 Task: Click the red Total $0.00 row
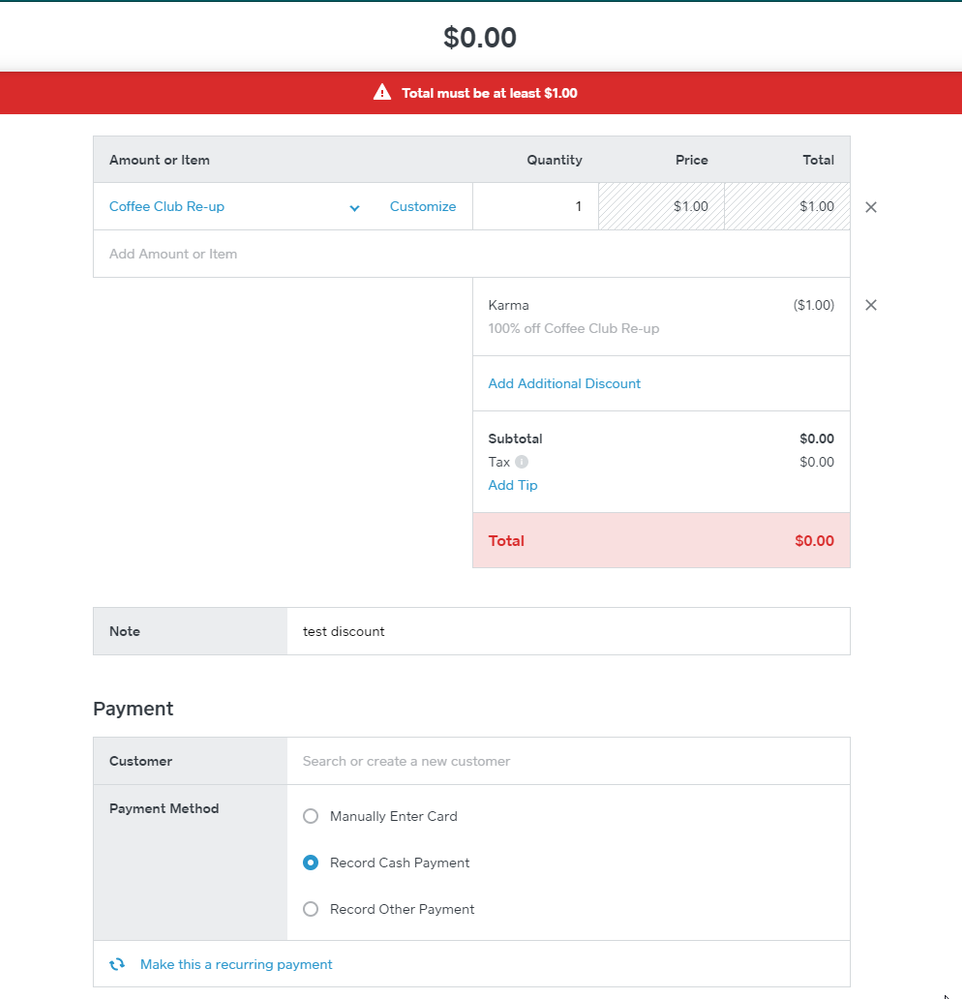click(661, 541)
